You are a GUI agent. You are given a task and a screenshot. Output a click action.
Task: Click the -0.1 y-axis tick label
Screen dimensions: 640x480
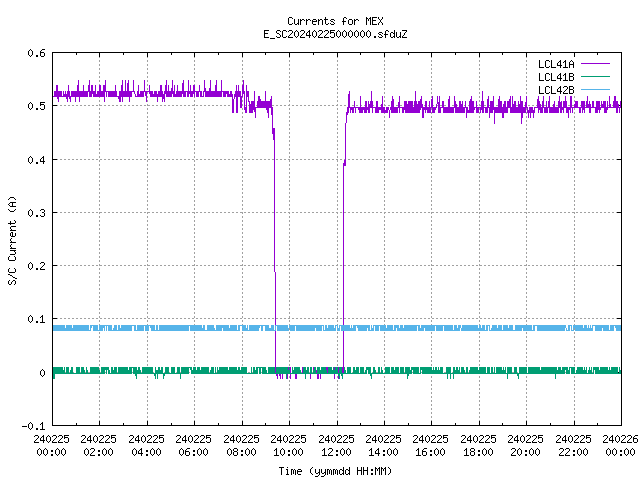tap(33, 426)
